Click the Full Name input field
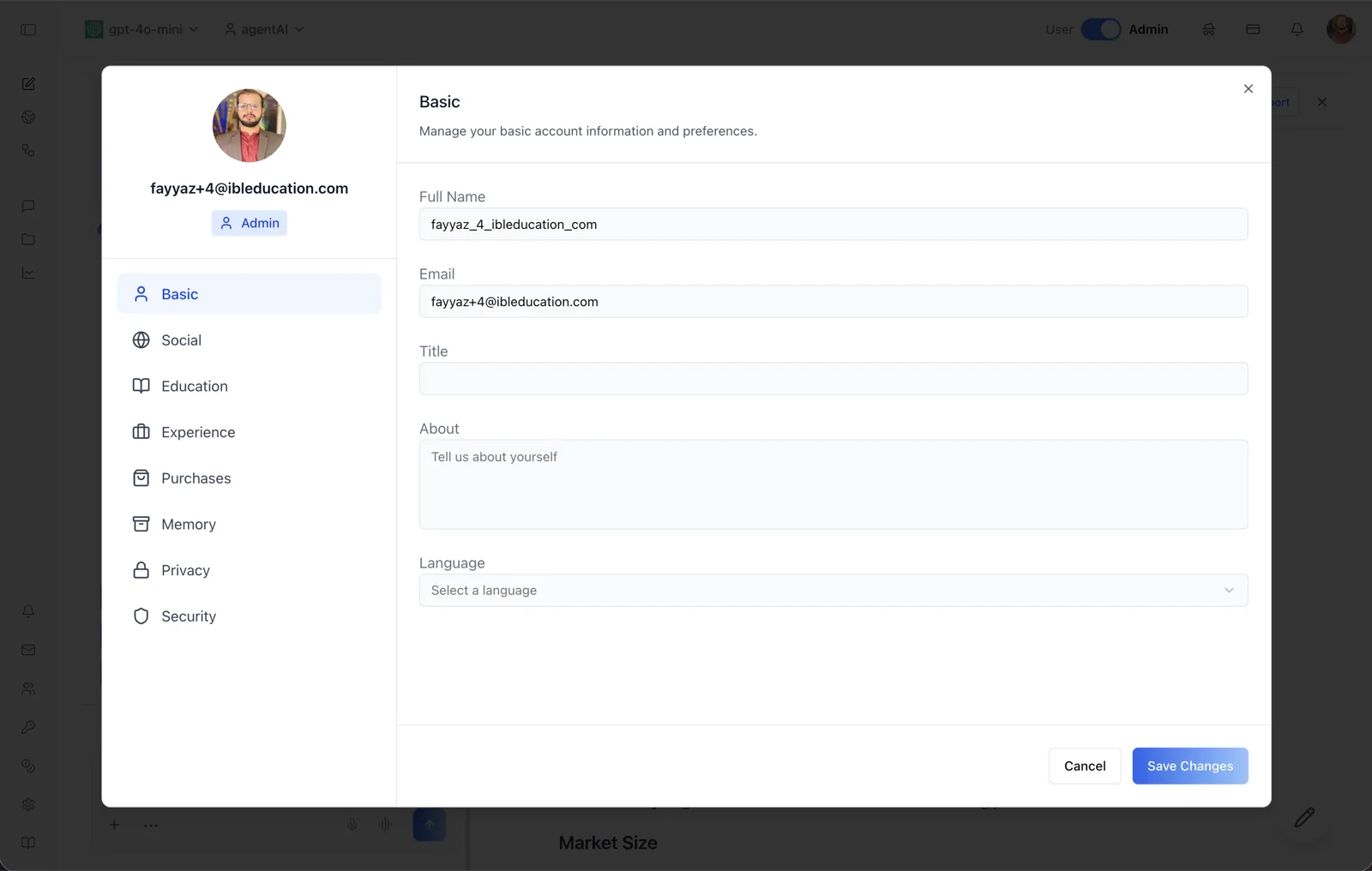Viewport: 1372px width, 871px height. 833,225
